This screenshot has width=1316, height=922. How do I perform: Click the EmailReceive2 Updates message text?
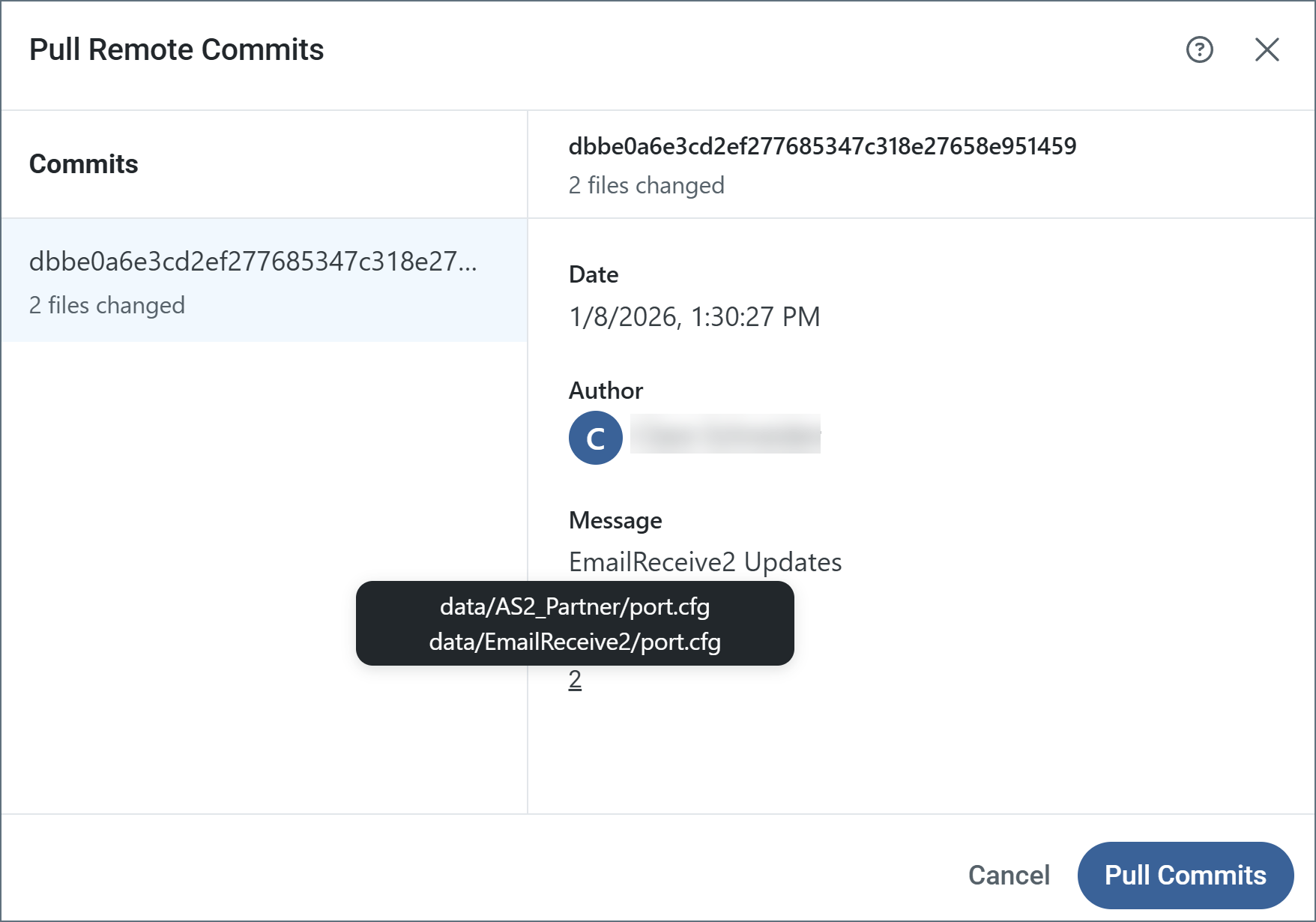[x=704, y=562]
